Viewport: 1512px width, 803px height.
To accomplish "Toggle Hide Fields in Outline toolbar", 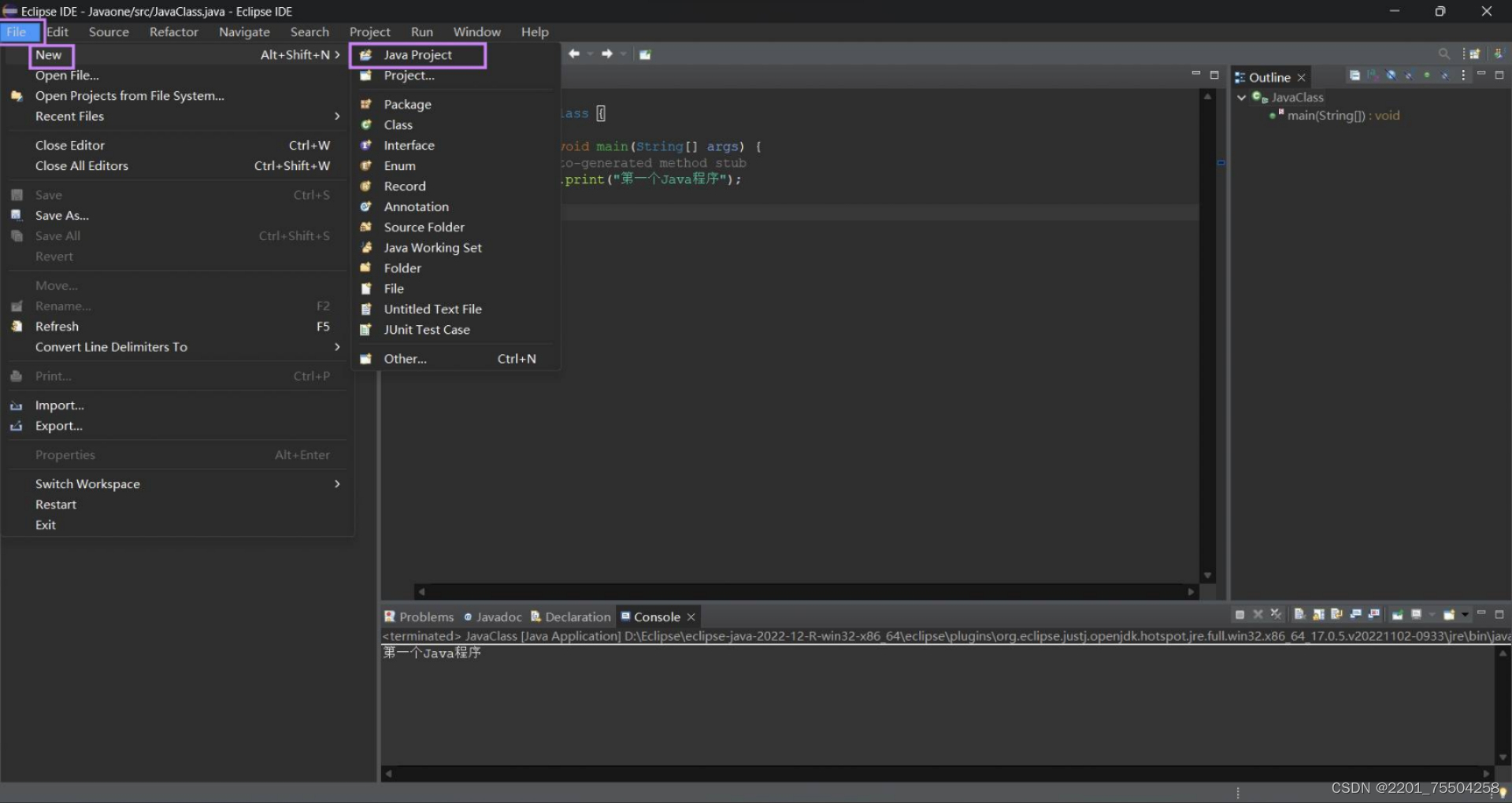I will pos(1391,76).
